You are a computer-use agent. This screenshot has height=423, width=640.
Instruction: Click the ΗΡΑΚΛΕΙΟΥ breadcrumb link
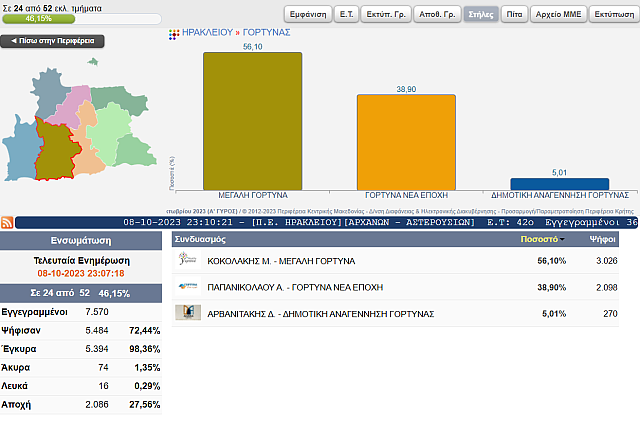coord(206,33)
